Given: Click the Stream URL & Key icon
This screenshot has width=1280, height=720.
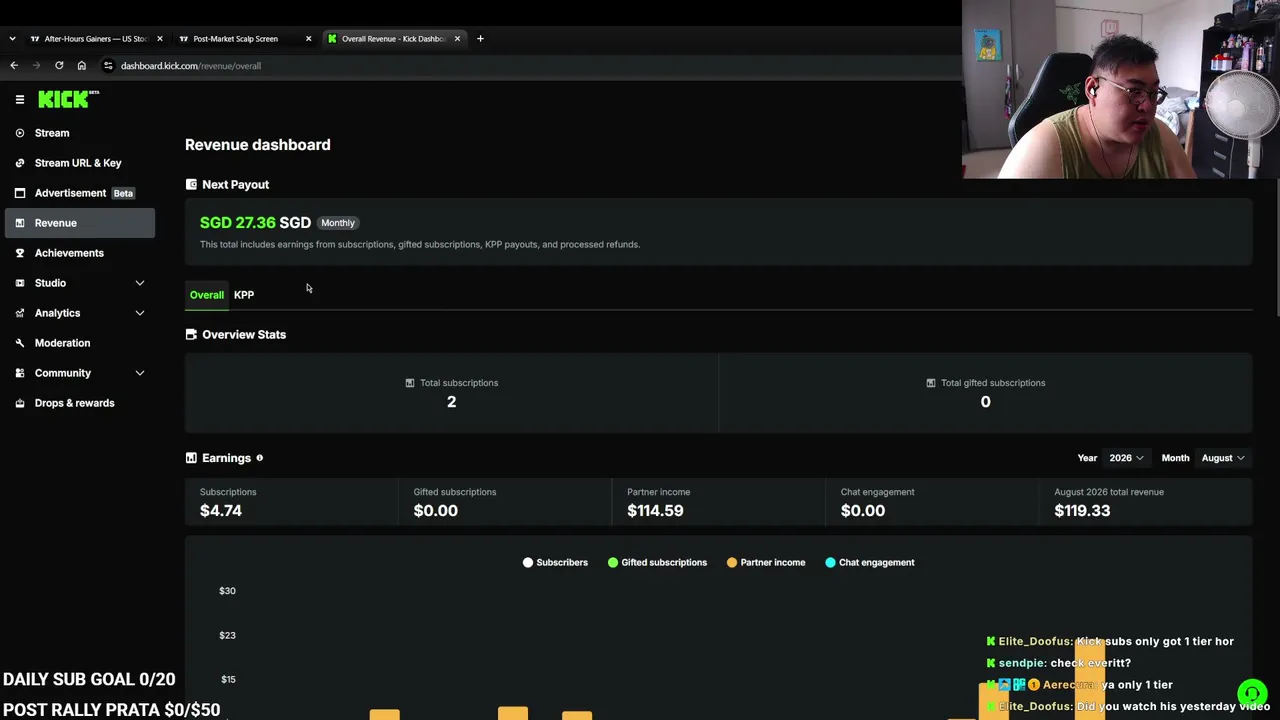Looking at the screenshot, I should 20,163.
